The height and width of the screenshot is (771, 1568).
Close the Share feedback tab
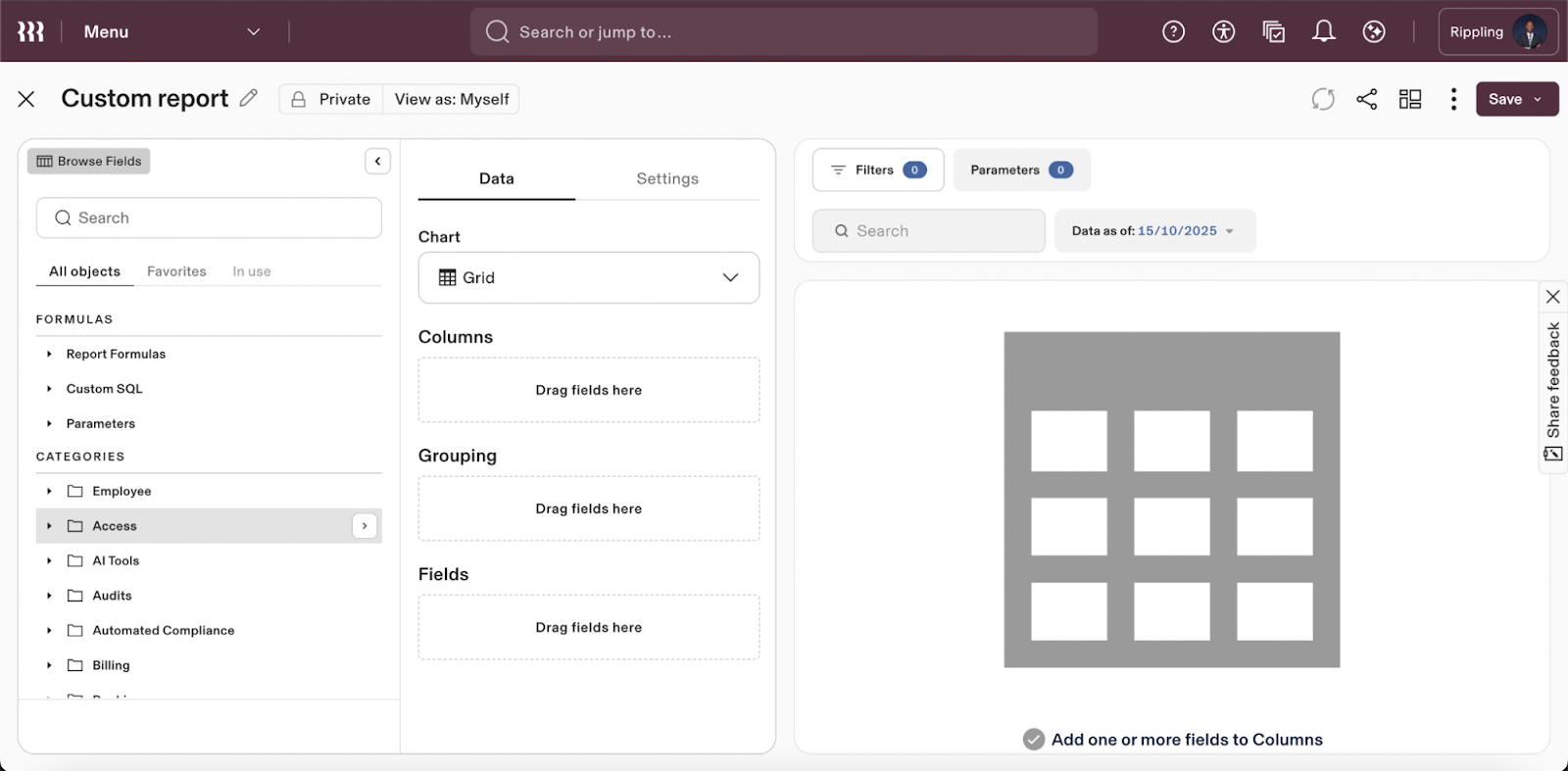point(1553,297)
